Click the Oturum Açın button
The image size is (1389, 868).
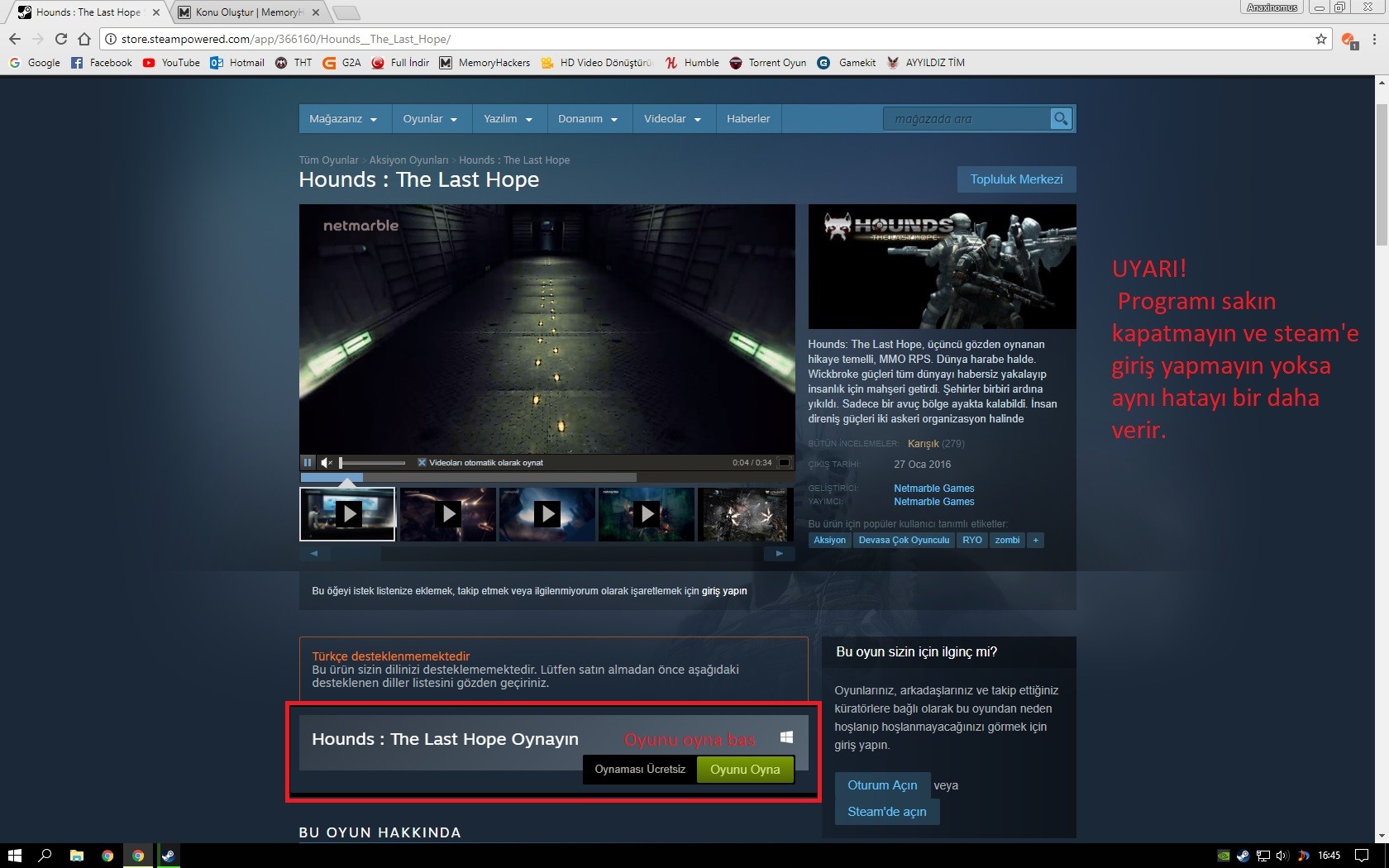click(882, 785)
